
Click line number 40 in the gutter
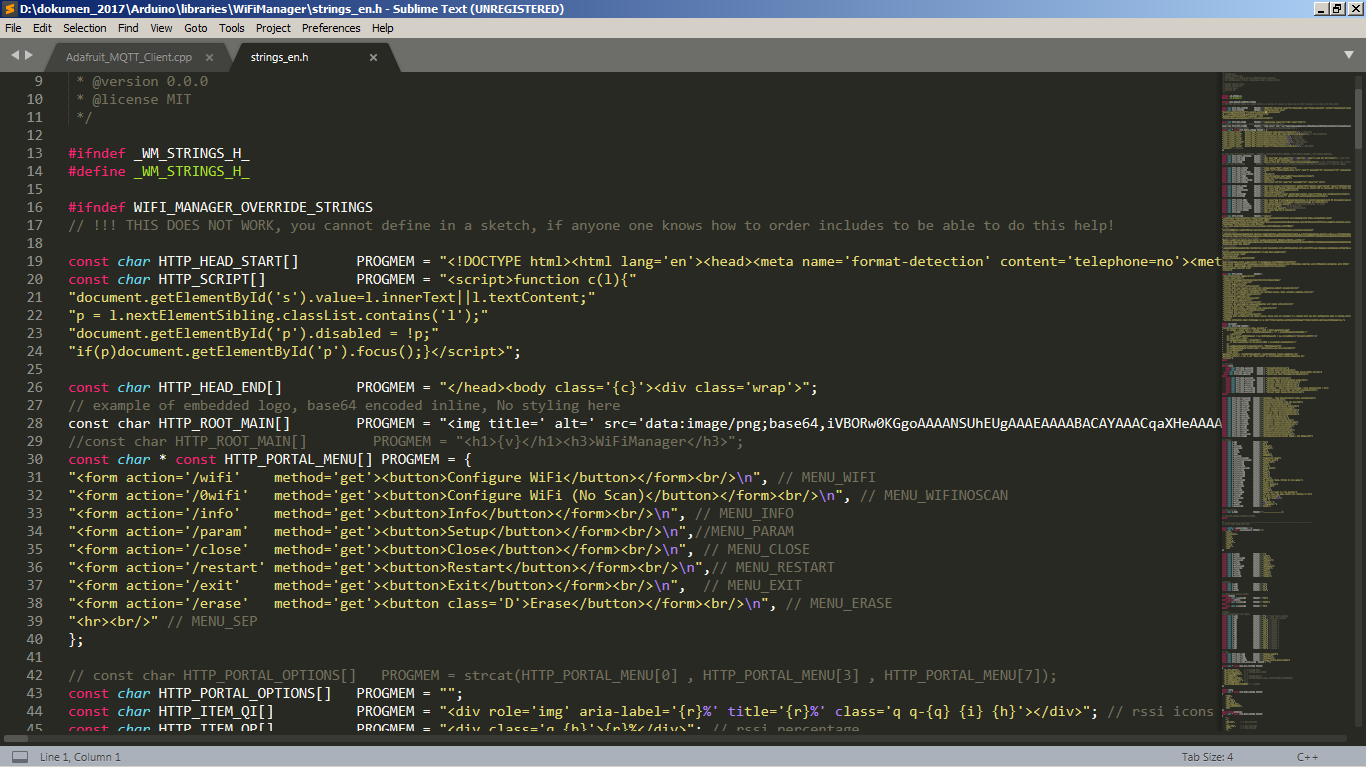[35, 639]
